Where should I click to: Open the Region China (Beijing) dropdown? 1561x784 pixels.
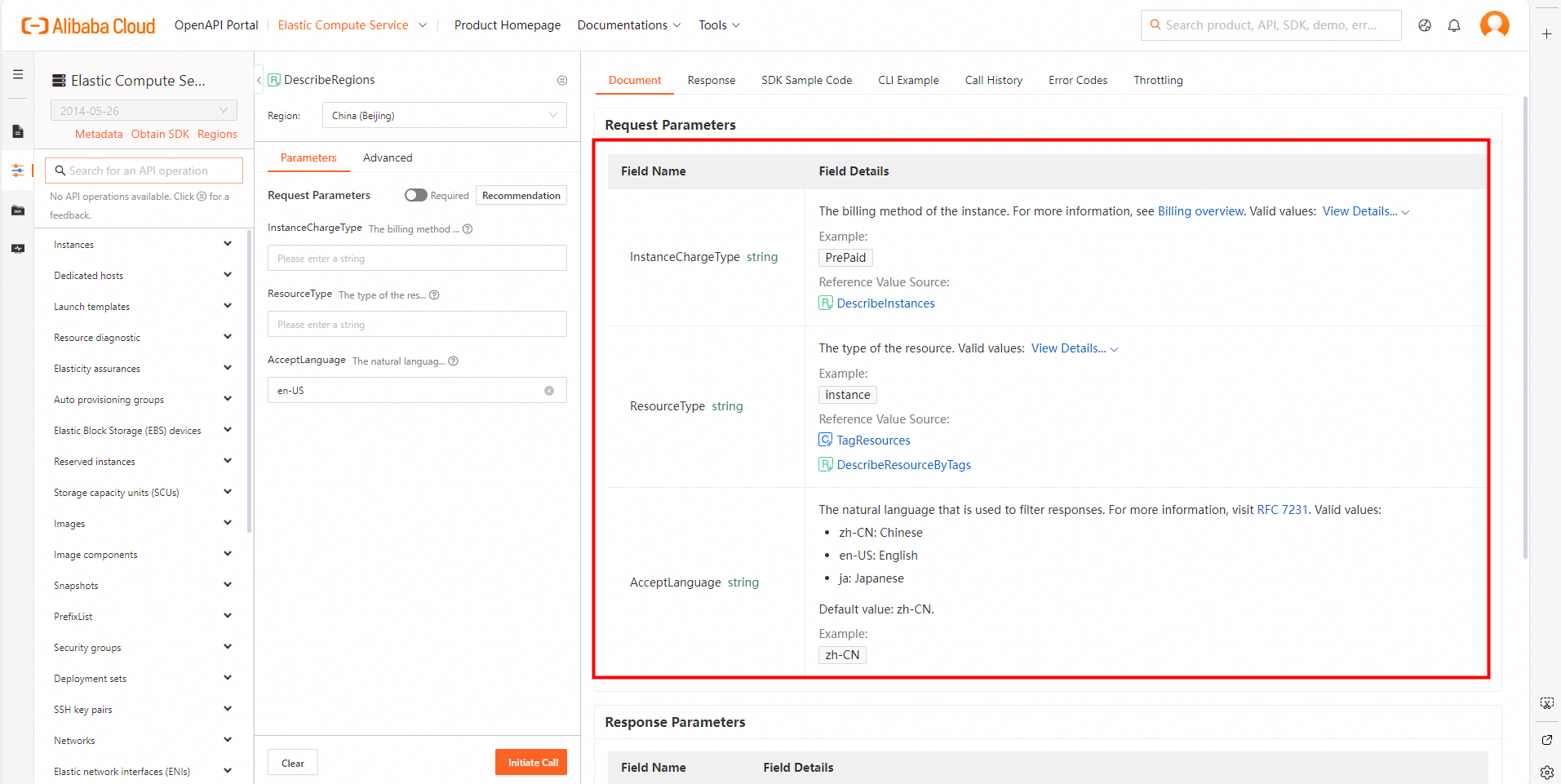pyautogui.click(x=445, y=116)
